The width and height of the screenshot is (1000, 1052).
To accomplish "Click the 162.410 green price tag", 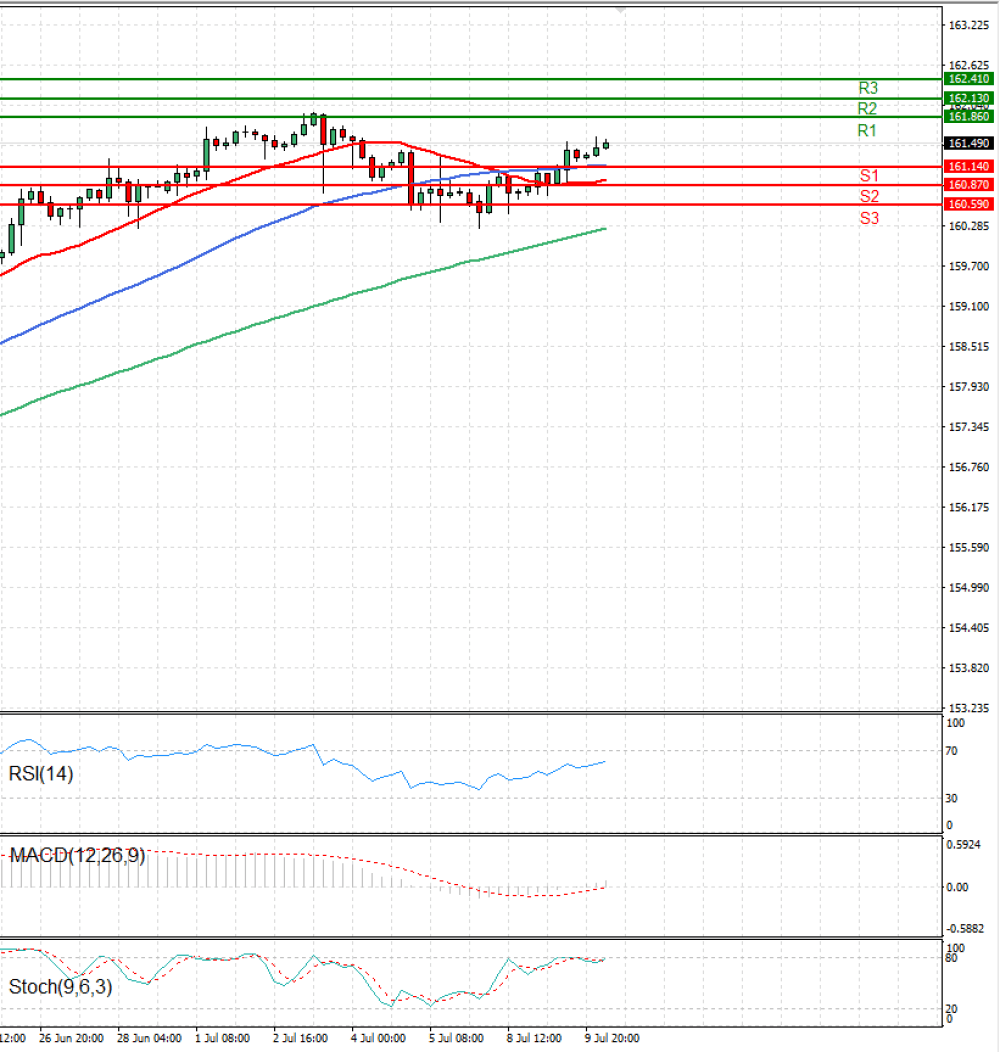I will click(968, 78).
